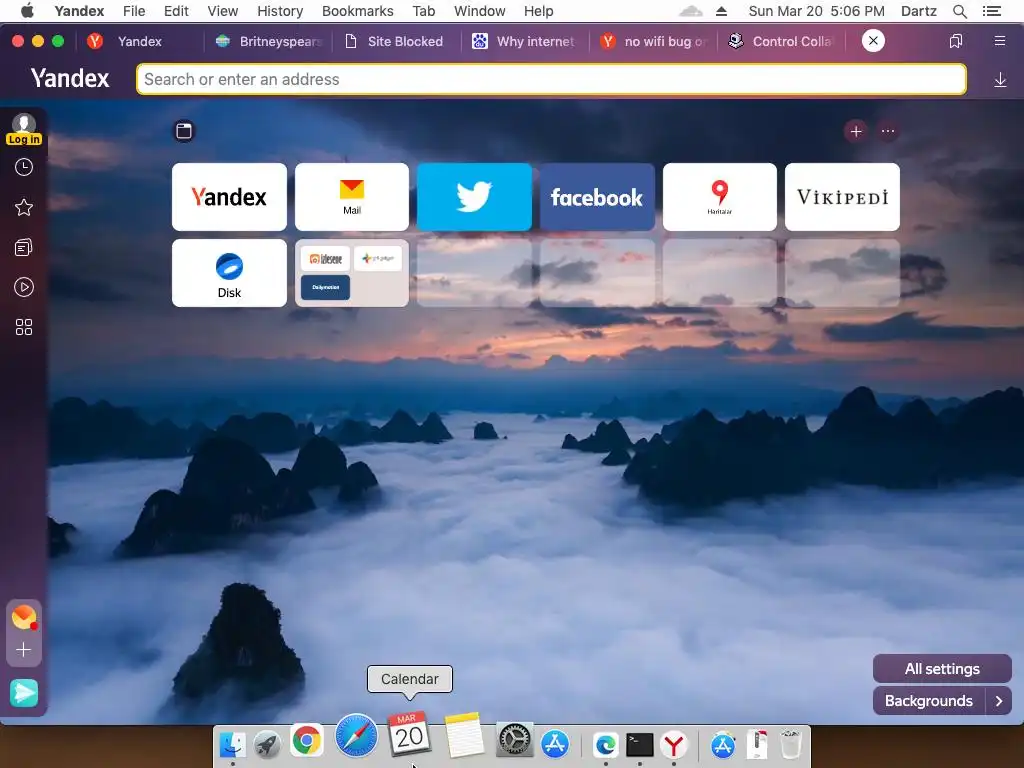Switch to the Yandex tab
This screenshot has height=768, width=1024.
(138, 41)
